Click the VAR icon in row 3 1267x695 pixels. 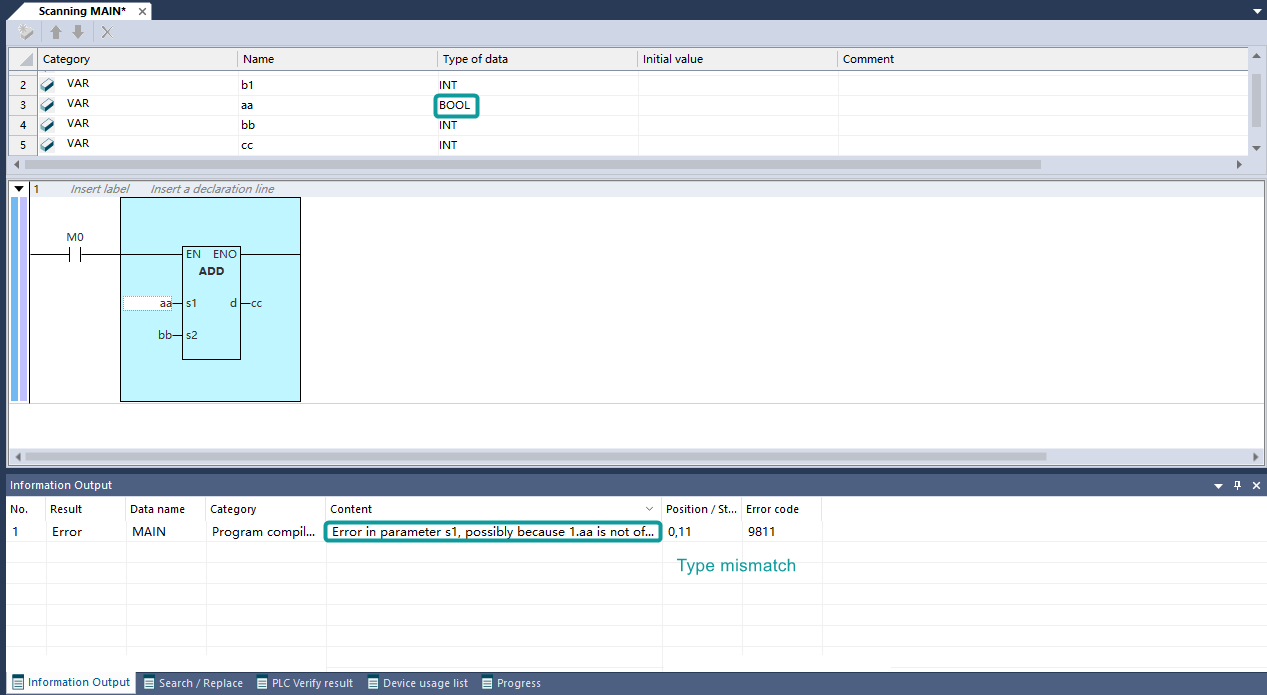[47, 105]
